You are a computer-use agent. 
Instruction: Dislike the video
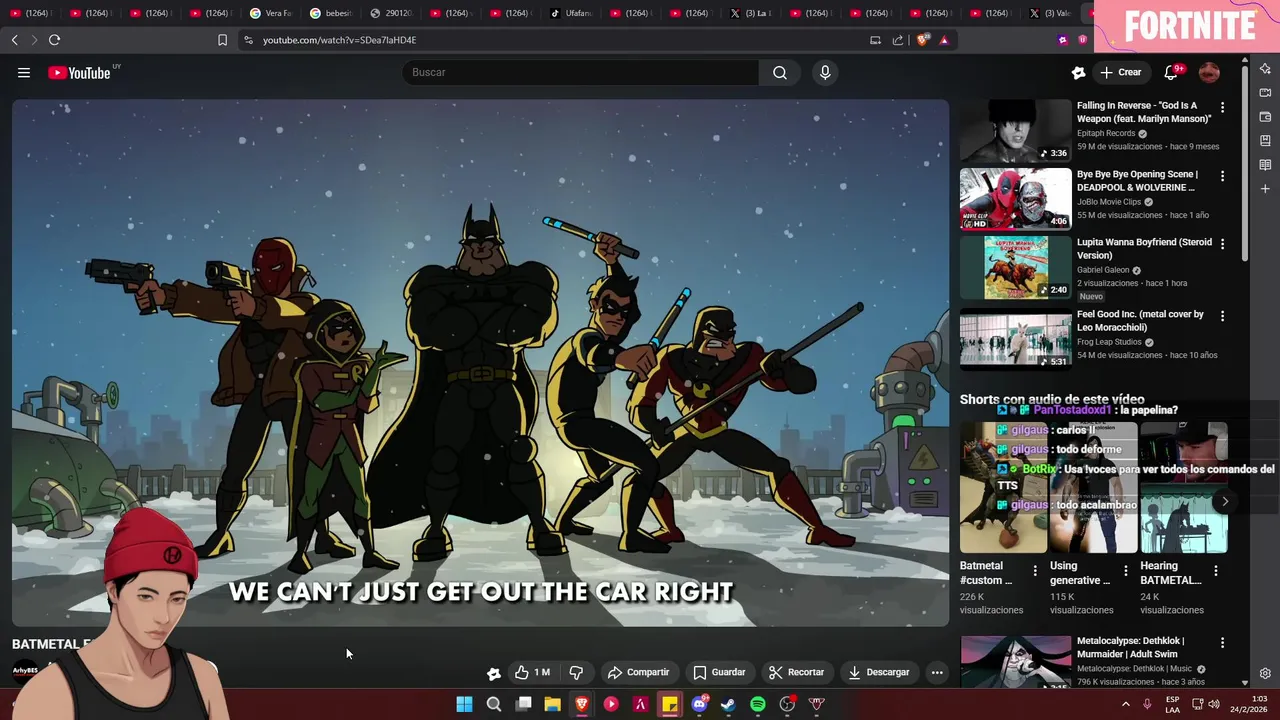(576, 672)
